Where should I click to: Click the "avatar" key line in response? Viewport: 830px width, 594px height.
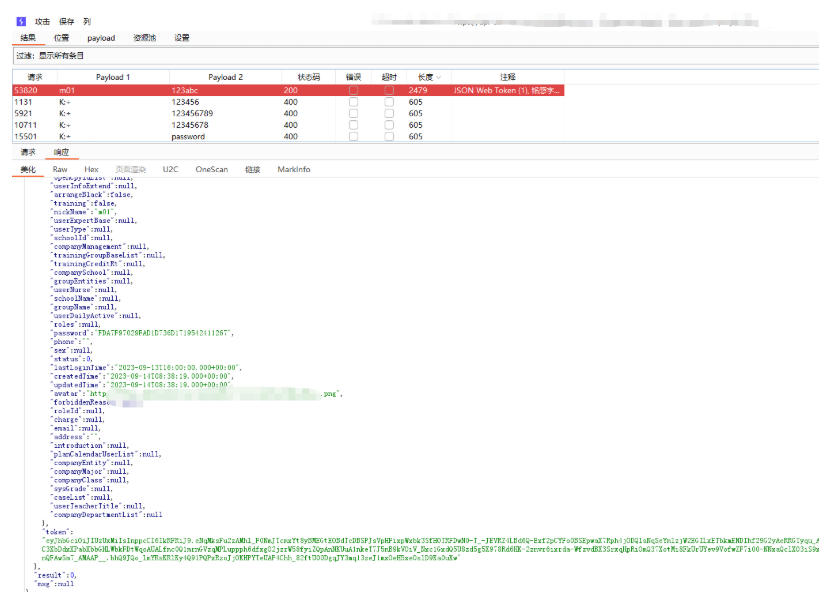(x=197, y=394)
